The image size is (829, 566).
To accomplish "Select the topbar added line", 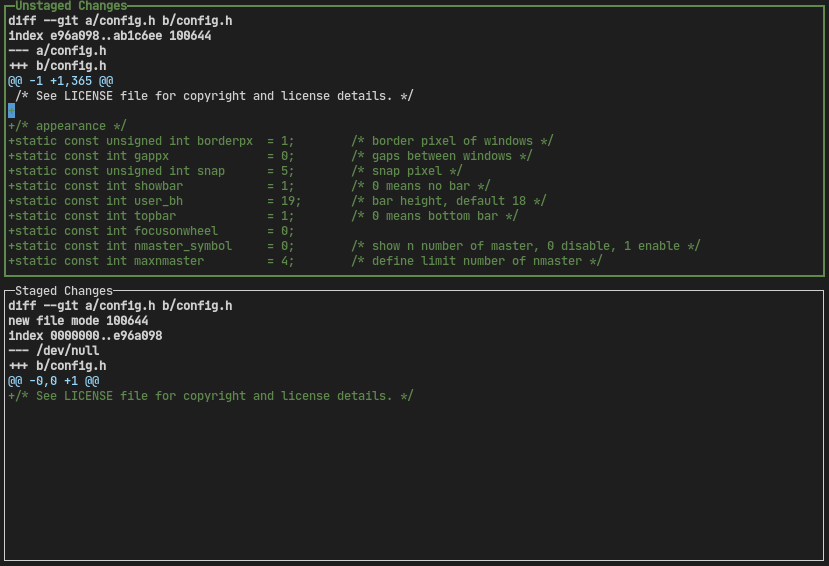I will click(263, 216).
